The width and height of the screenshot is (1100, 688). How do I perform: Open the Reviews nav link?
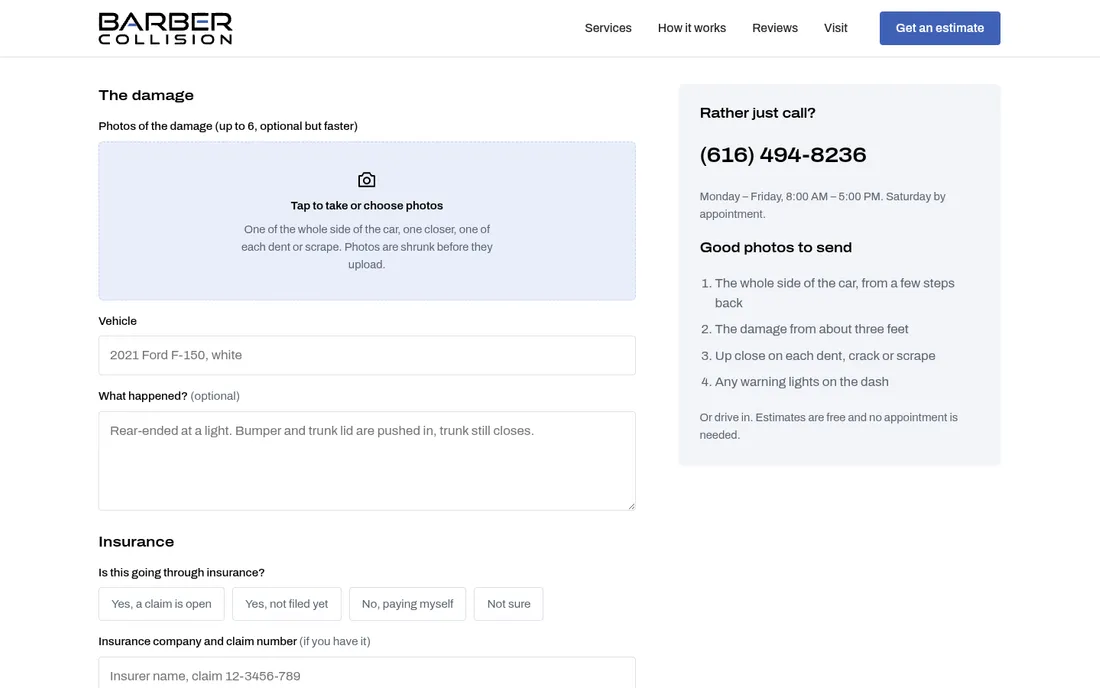coord(774,28)
